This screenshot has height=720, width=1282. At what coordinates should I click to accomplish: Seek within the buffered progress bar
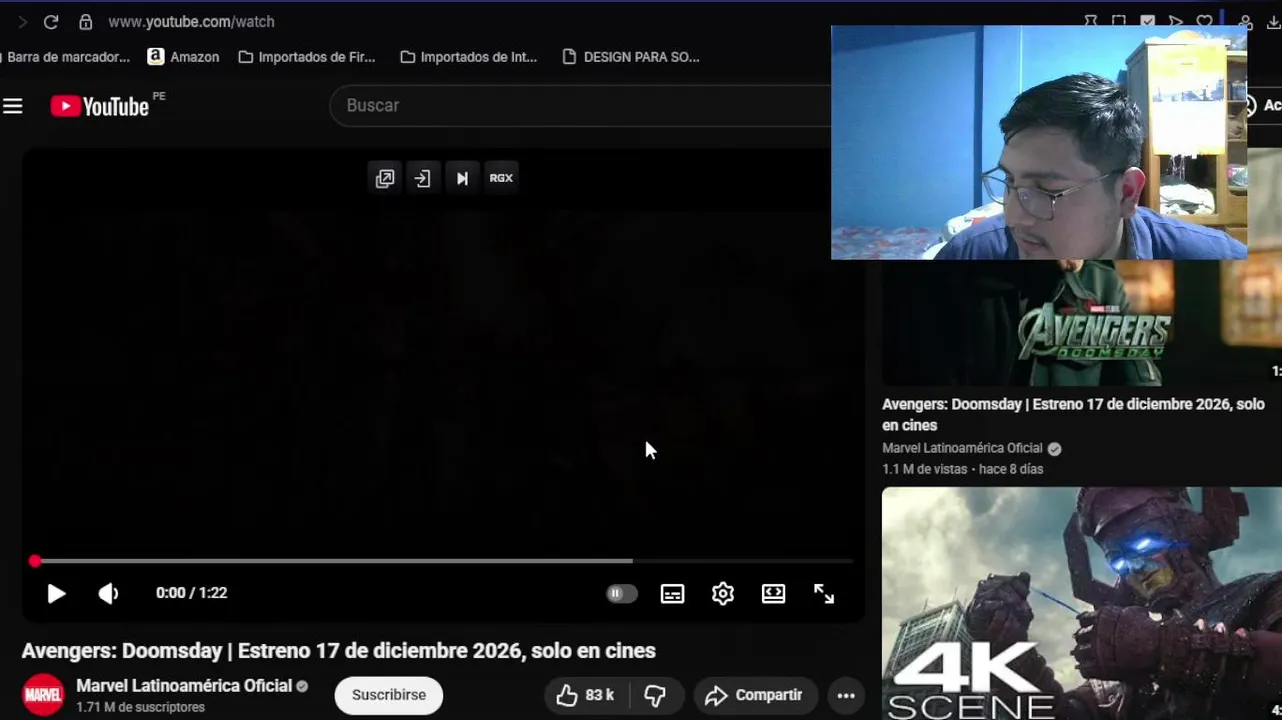(x=332, y=561)
